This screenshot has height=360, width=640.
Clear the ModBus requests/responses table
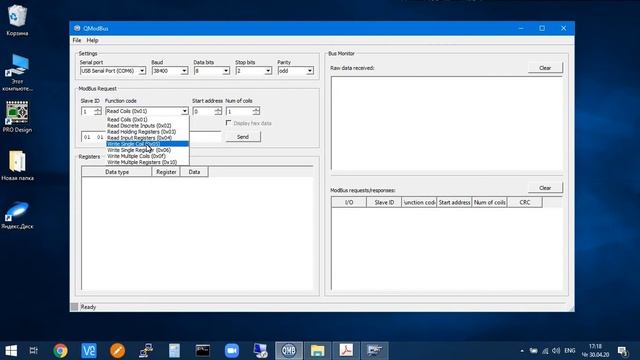(x=545, y=188)
